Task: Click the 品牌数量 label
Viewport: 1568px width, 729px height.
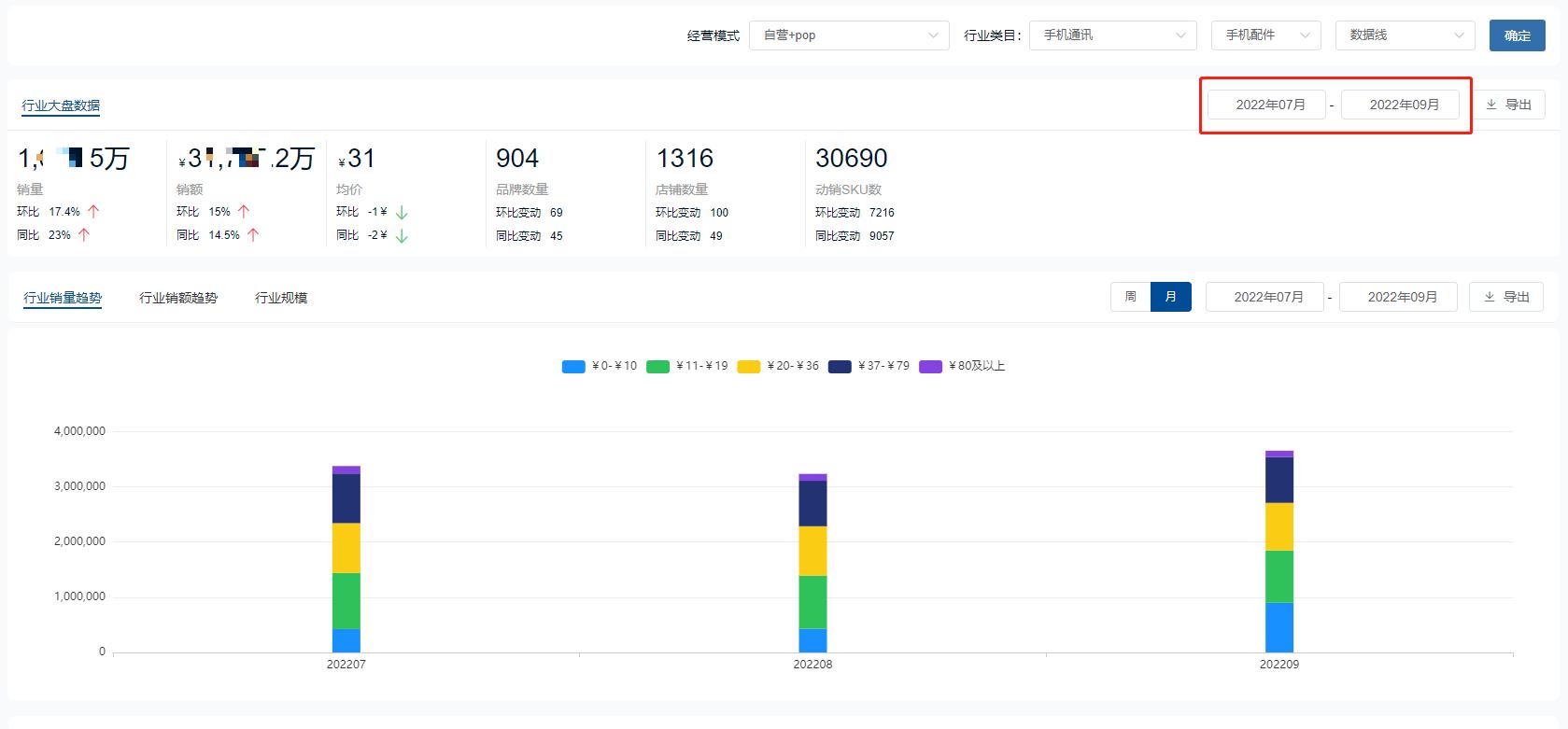Action: pos(522,189)
